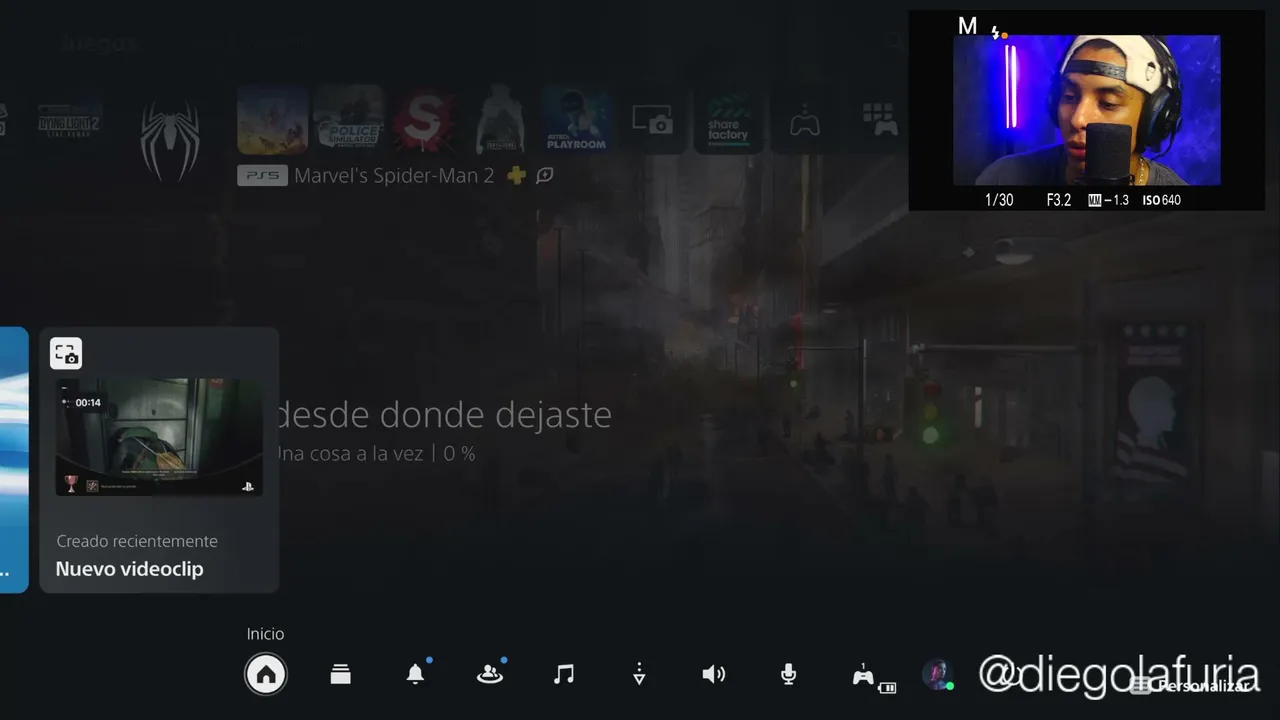Open the Police Simulator game tile
The image size is (1280, 720).
[348, 120]
